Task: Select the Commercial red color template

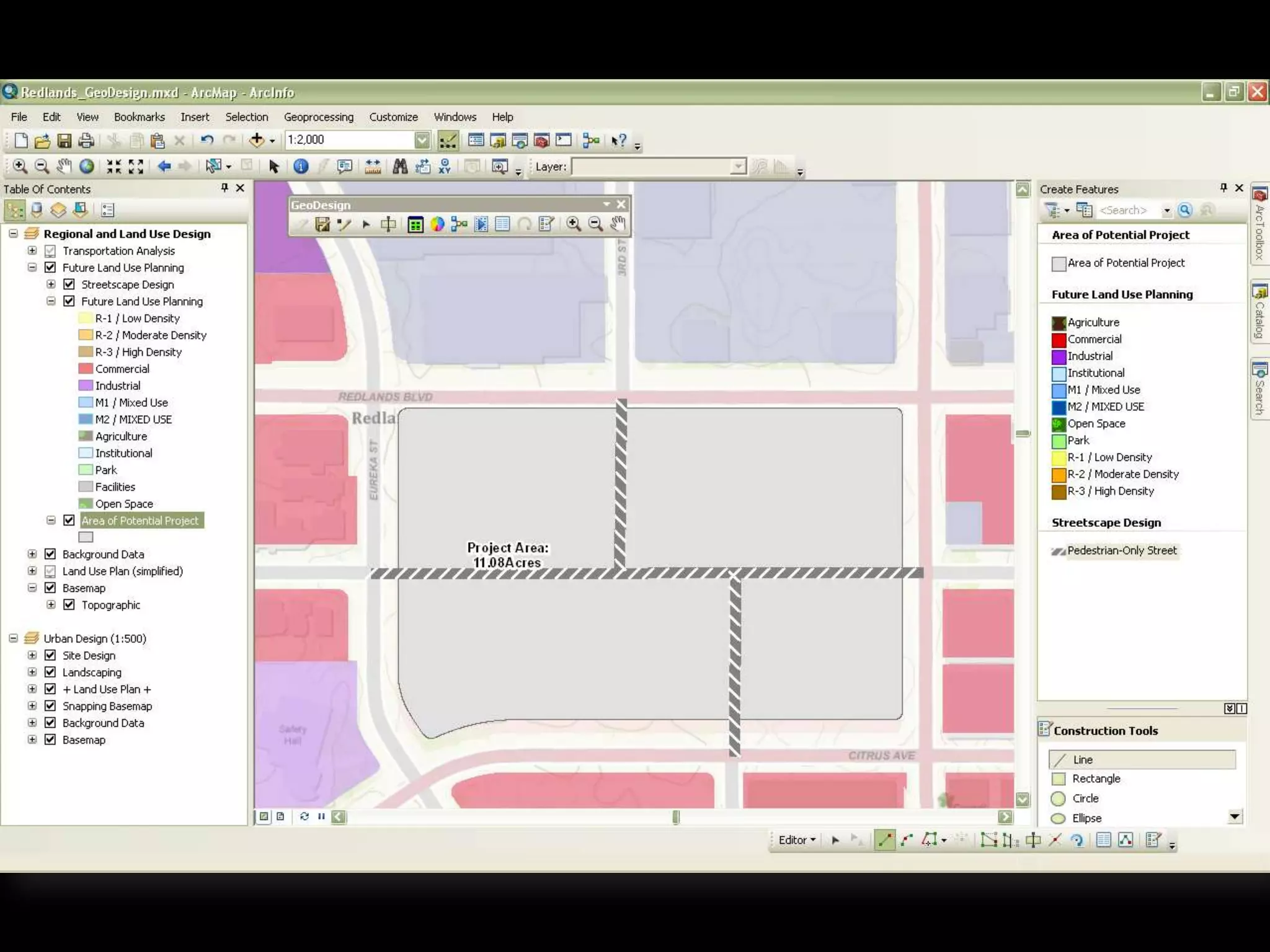Action: point(1094,340)
